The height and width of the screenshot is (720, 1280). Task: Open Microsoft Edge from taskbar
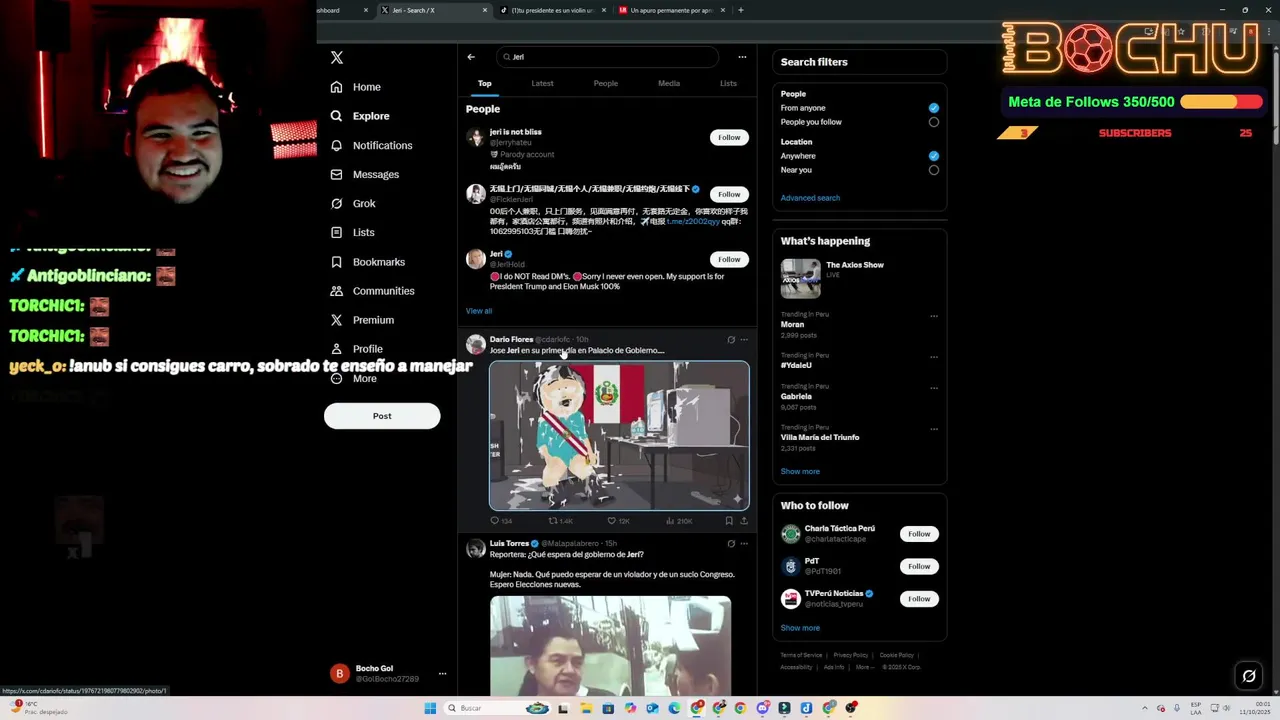(x=674, y=708)
